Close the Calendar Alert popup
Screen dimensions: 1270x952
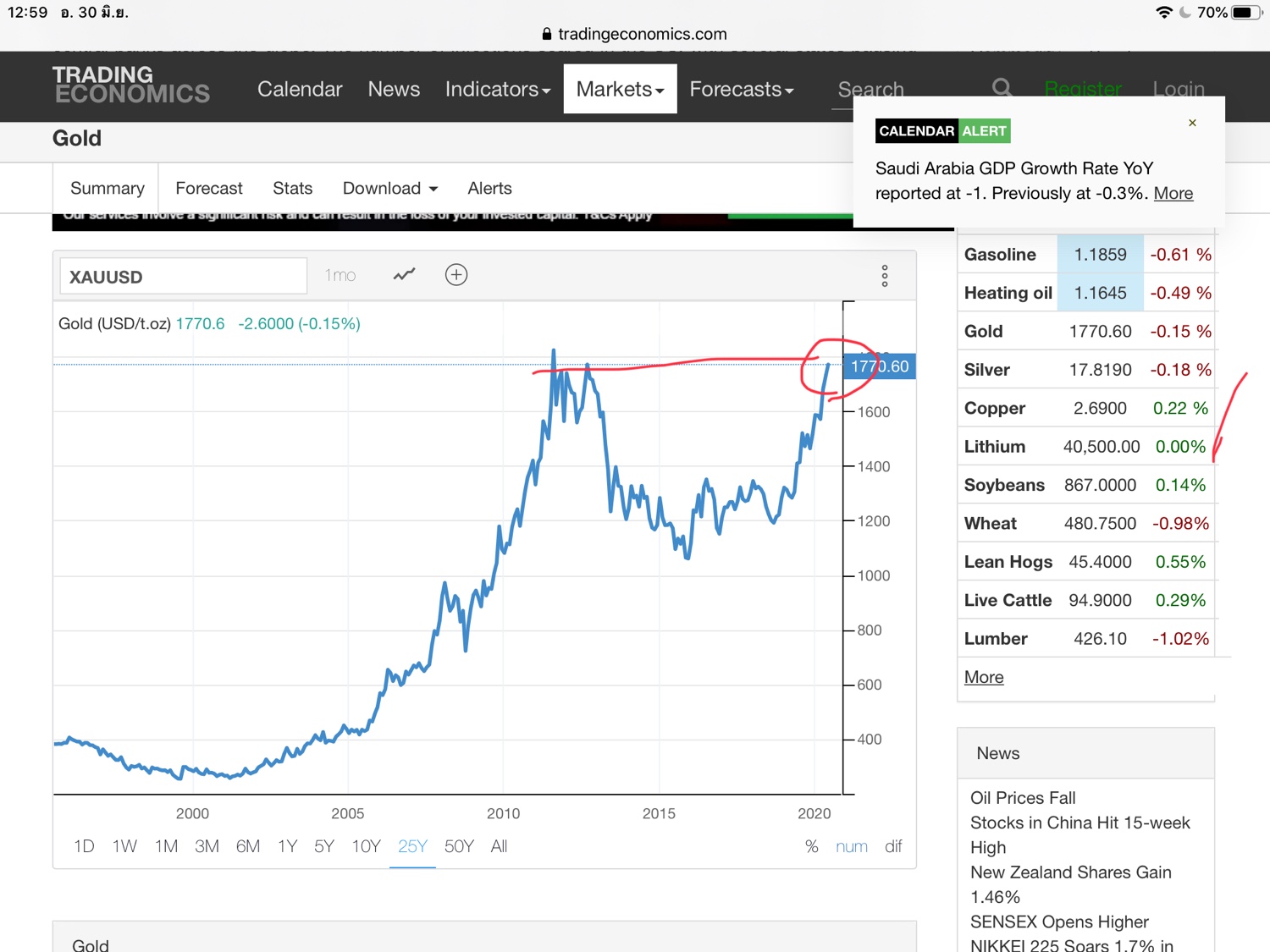[x=1192, y=124]
